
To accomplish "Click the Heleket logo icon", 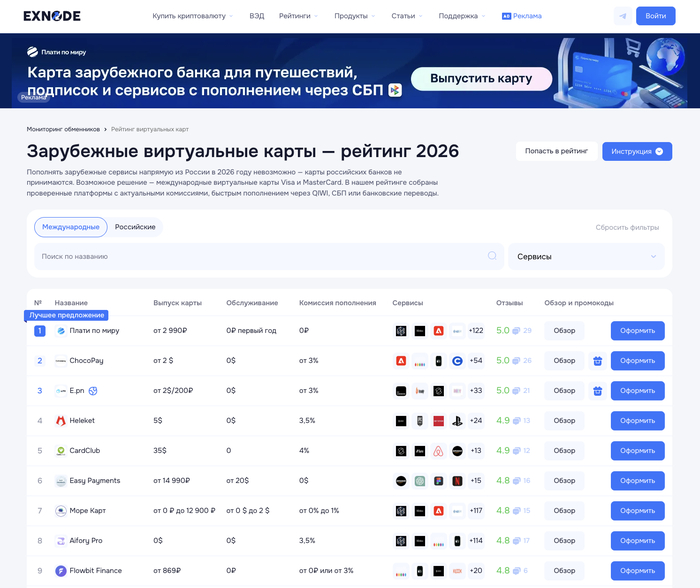I will point(61,421).
